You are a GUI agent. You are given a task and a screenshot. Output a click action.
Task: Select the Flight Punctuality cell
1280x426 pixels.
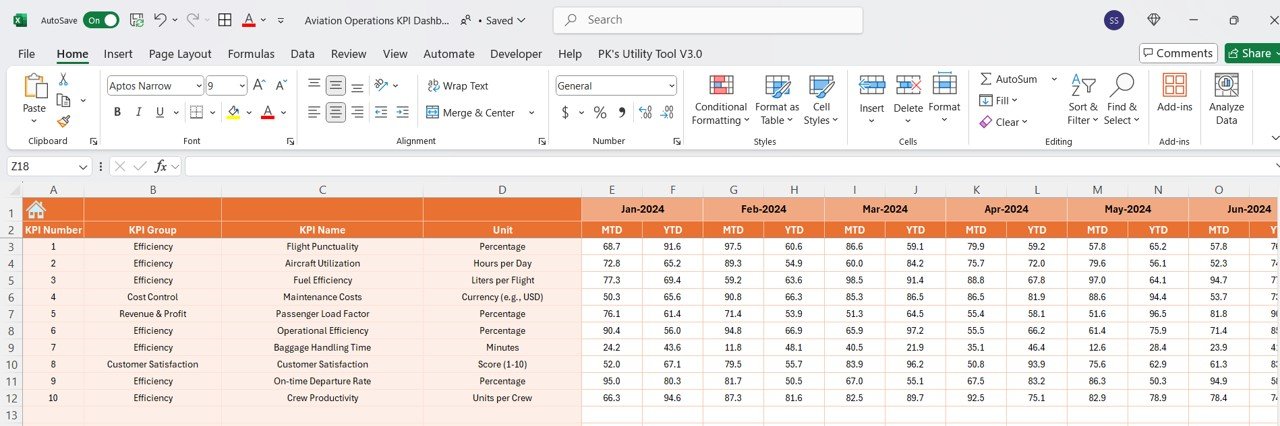pyautogui.click(x=322, y=246)
